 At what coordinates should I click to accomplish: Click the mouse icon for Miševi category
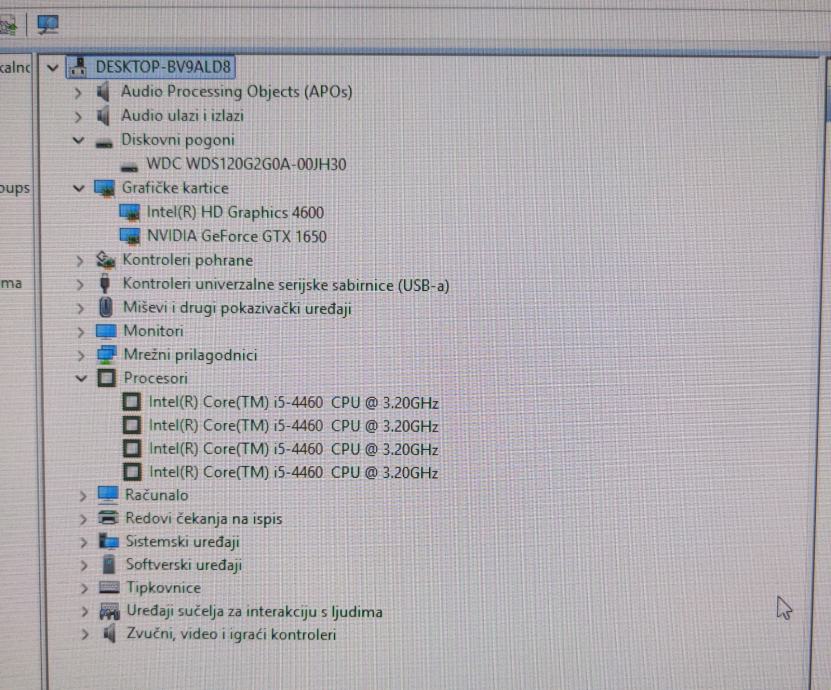(x=106, y=307)
